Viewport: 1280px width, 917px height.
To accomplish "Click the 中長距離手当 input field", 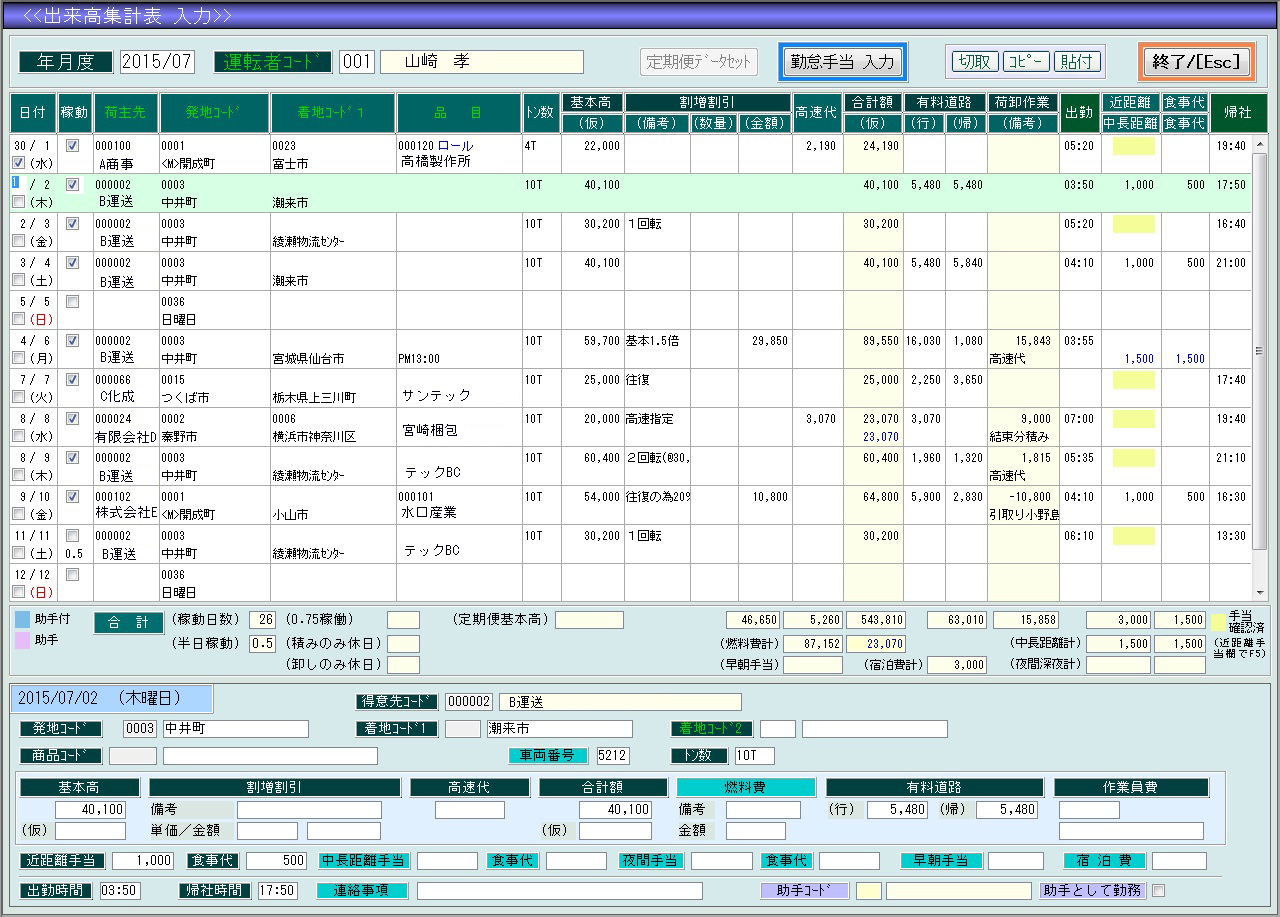I will pyautogui.click(x=447, y=860).
